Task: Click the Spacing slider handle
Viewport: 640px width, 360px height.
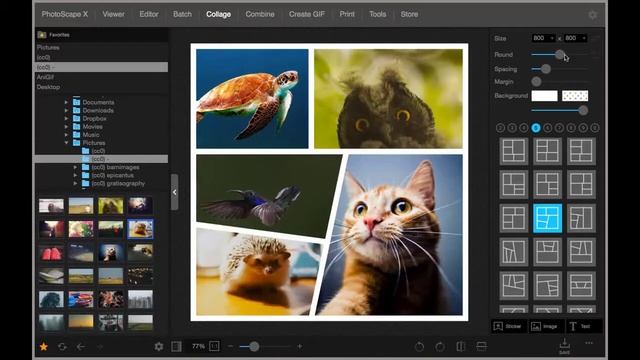Action: tap(546, 69)
